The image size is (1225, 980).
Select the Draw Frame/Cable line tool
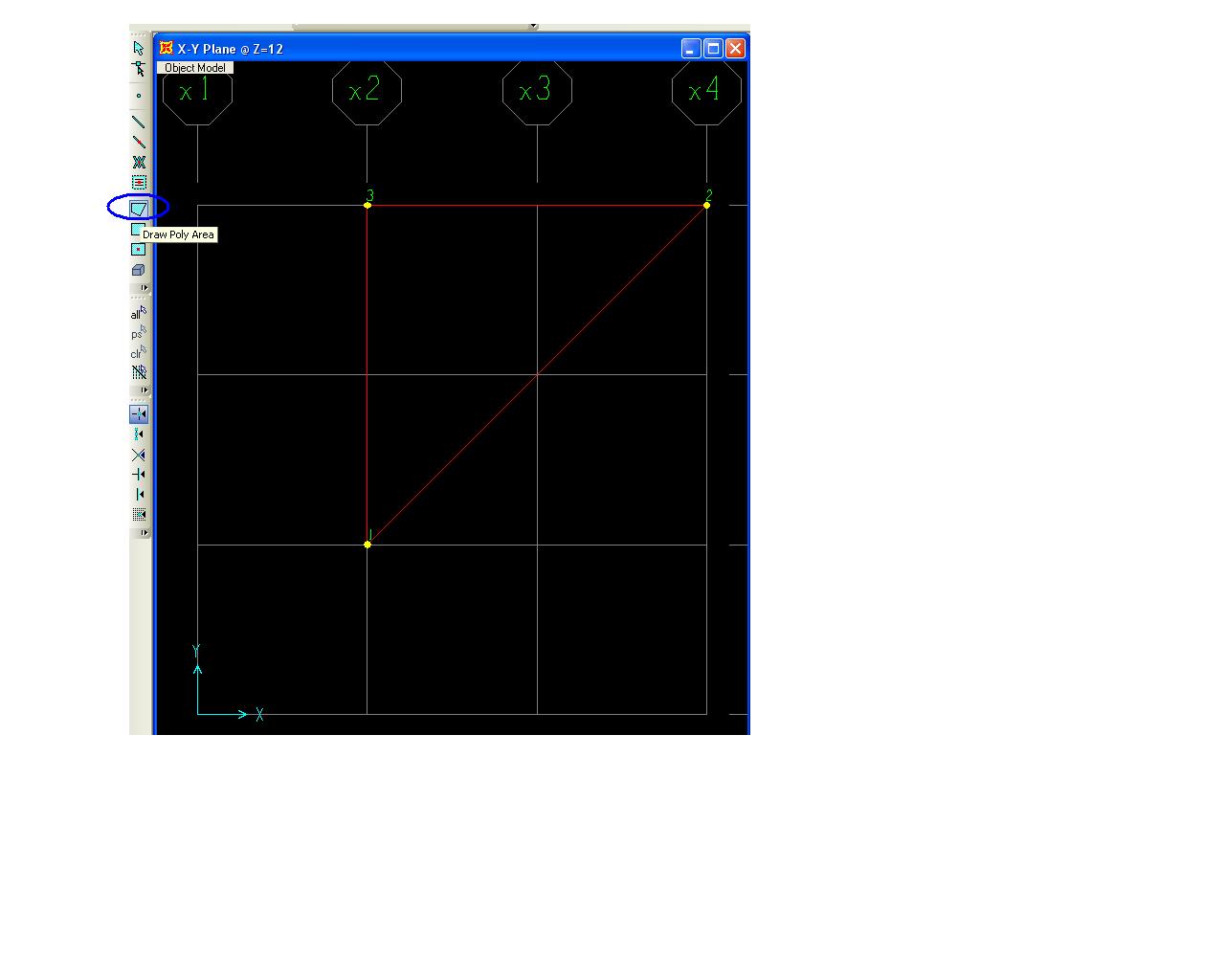click(139, 122)
